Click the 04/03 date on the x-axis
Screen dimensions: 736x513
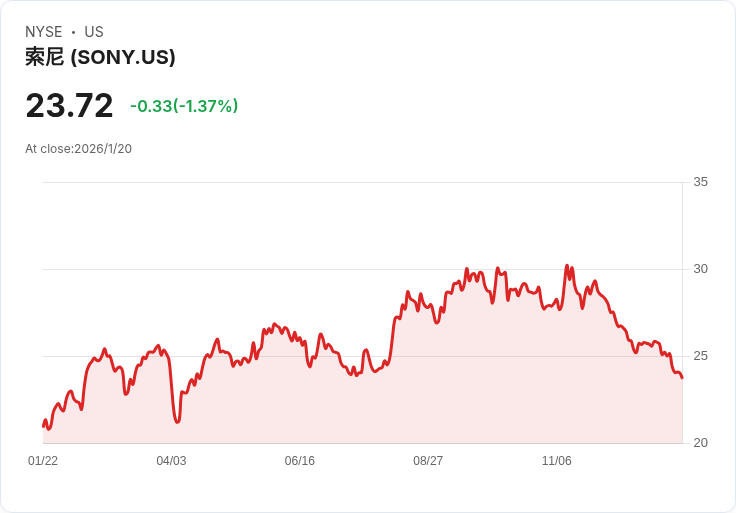pyautogui.click(x=171, y=461)
